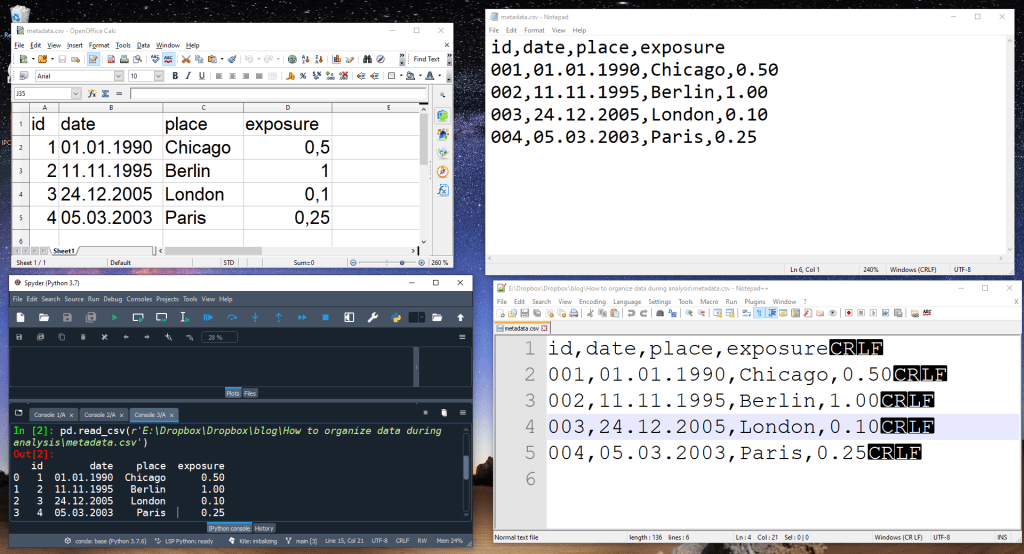Click the Sum sigma icon in Calc
This screenshot has height=554, width=1024.
click(x=104, y=94)
